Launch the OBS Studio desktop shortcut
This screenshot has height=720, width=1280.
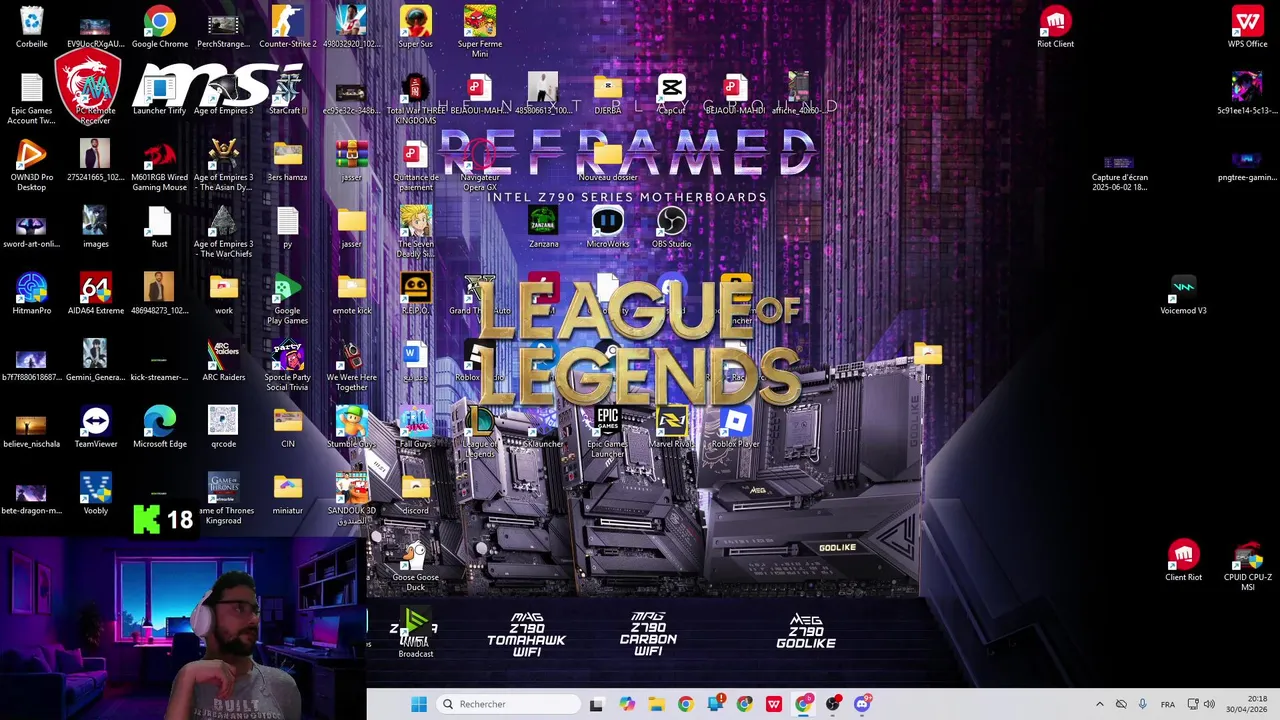[672, 228]
